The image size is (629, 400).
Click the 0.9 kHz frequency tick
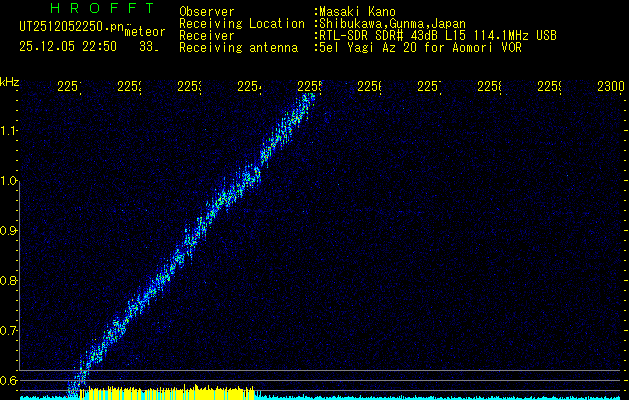10,230
